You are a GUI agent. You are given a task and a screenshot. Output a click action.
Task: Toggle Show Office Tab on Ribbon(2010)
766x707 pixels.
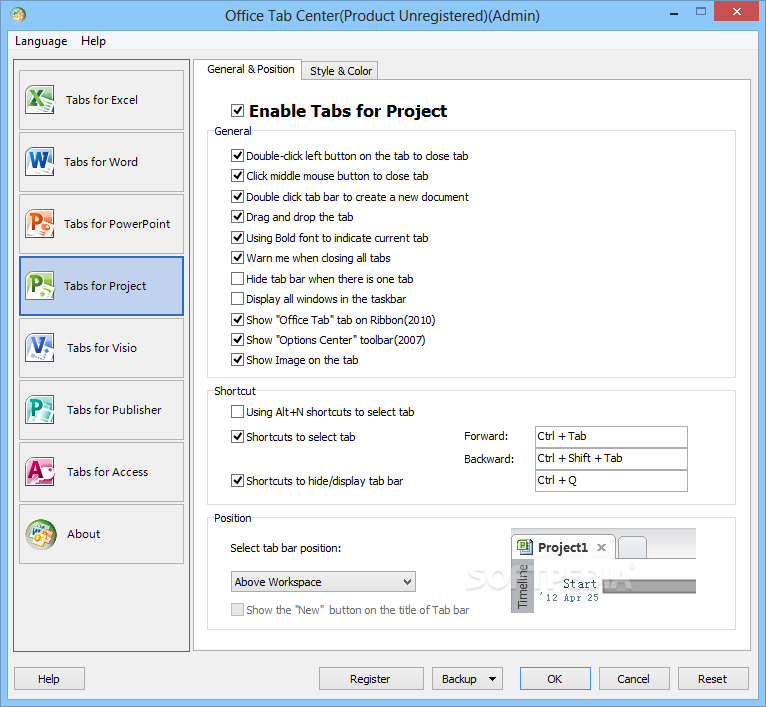(x=237, y=320)
